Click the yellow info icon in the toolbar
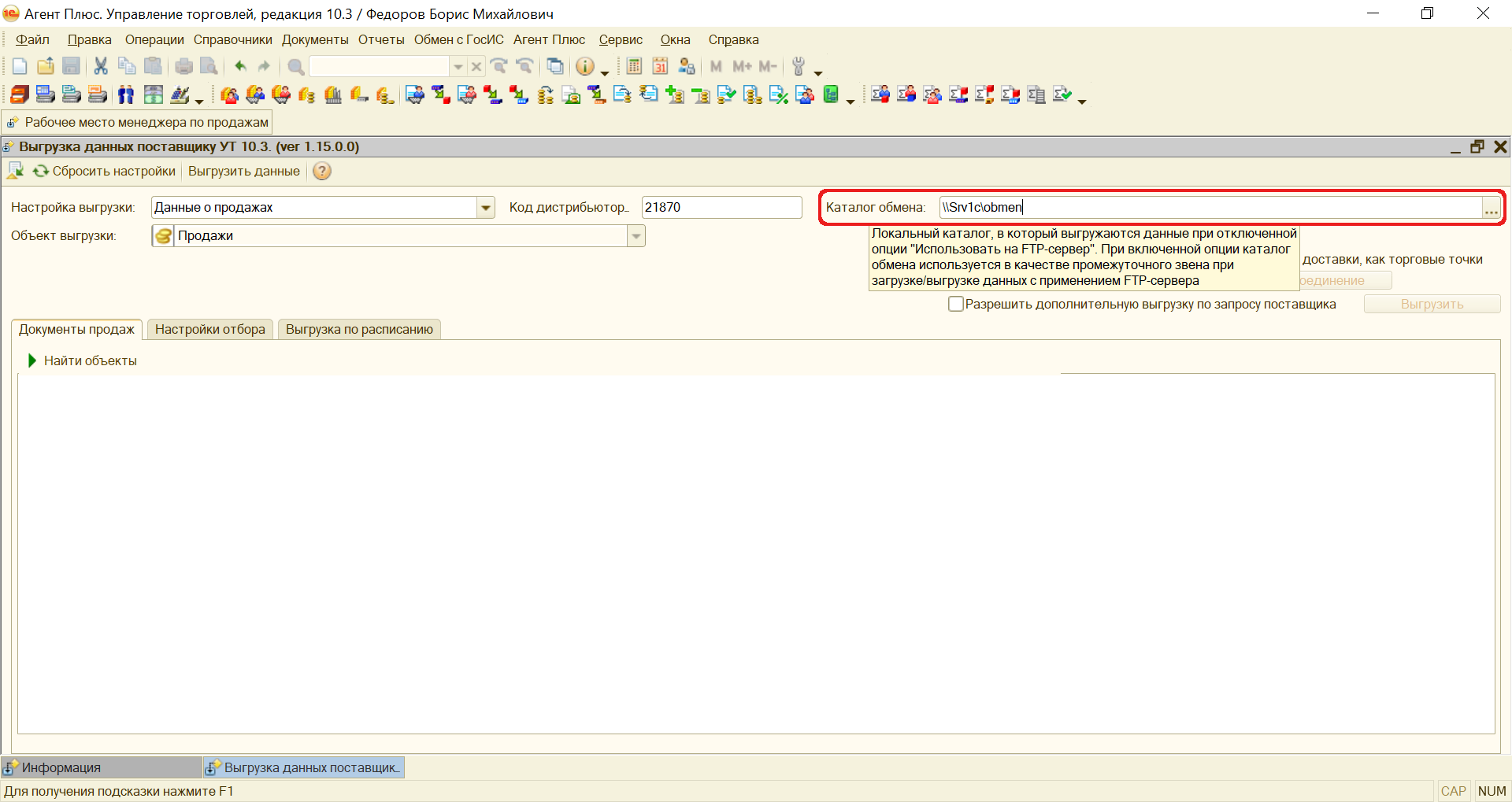Viewport: 1512px width, 802px height. [584, 67]
